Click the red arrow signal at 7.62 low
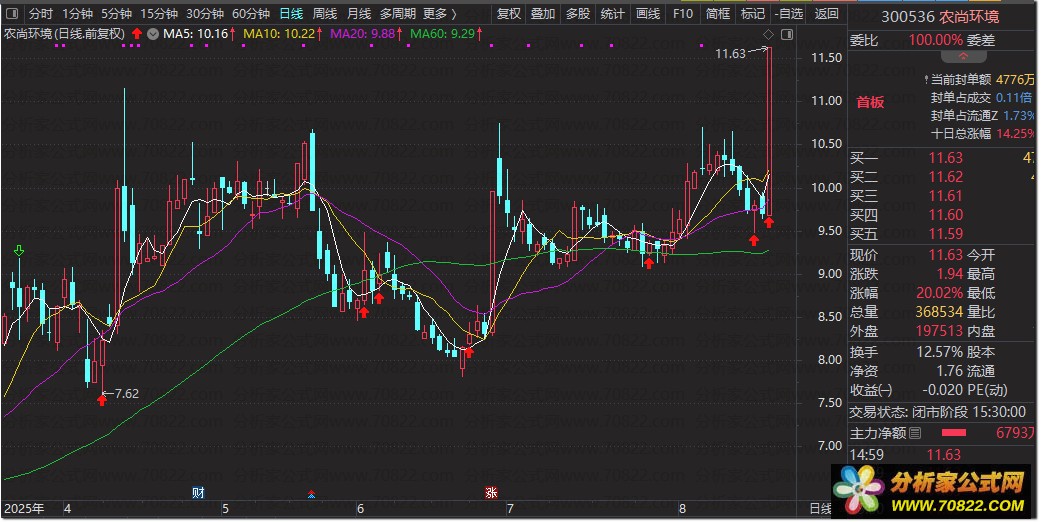This screenshot has height=522, width=1041. [x=102, y=399]
